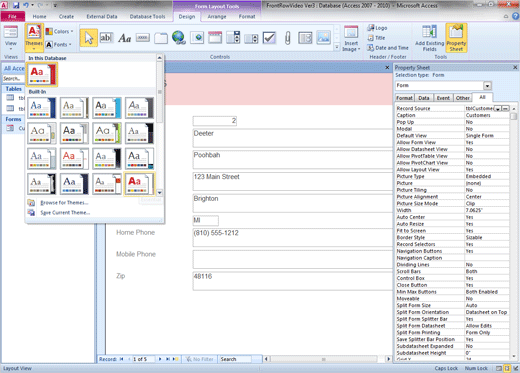
Task: Choose the Subform control icon
Action: (305, 38)
